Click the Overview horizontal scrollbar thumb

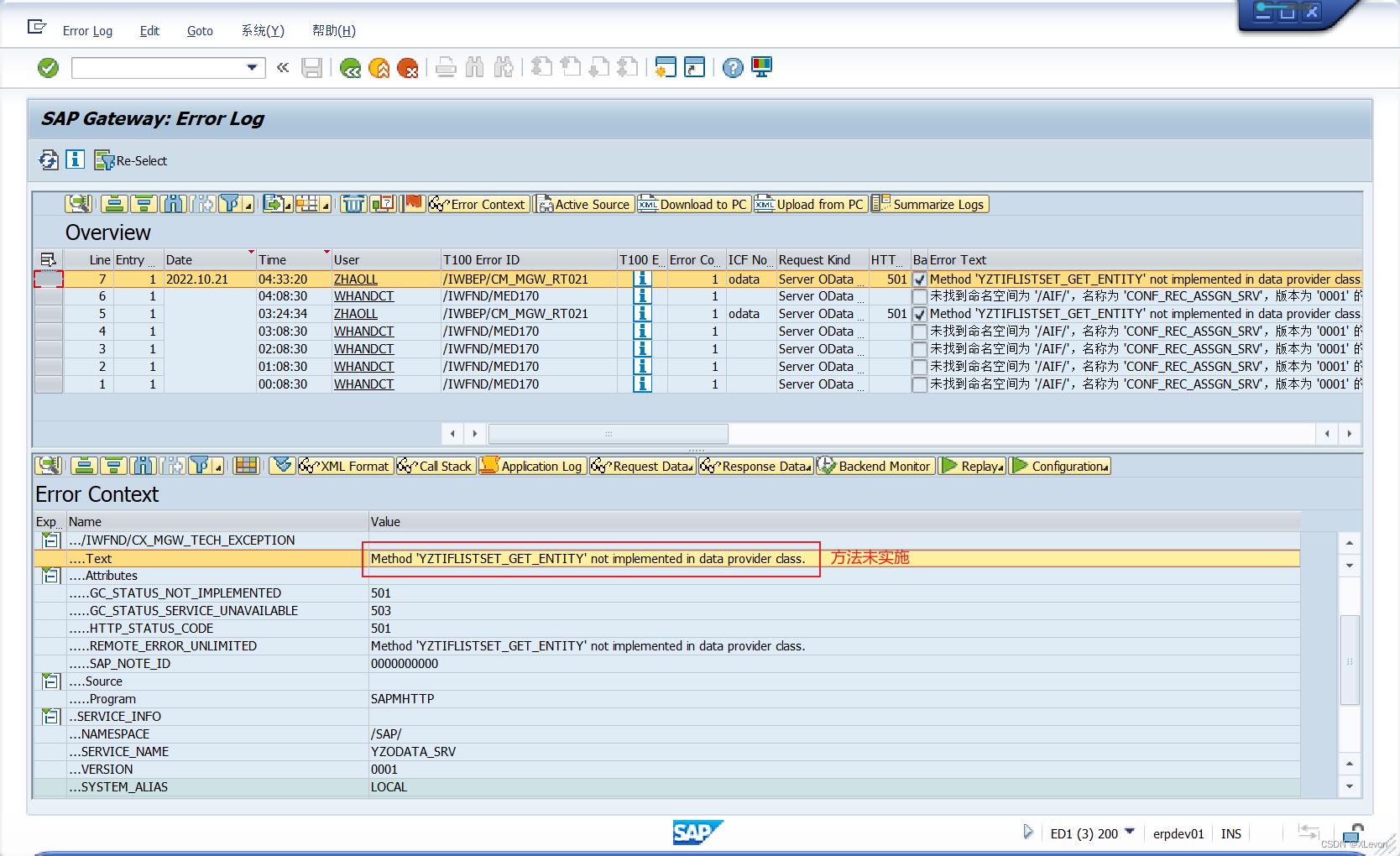(x=609, y=434)
